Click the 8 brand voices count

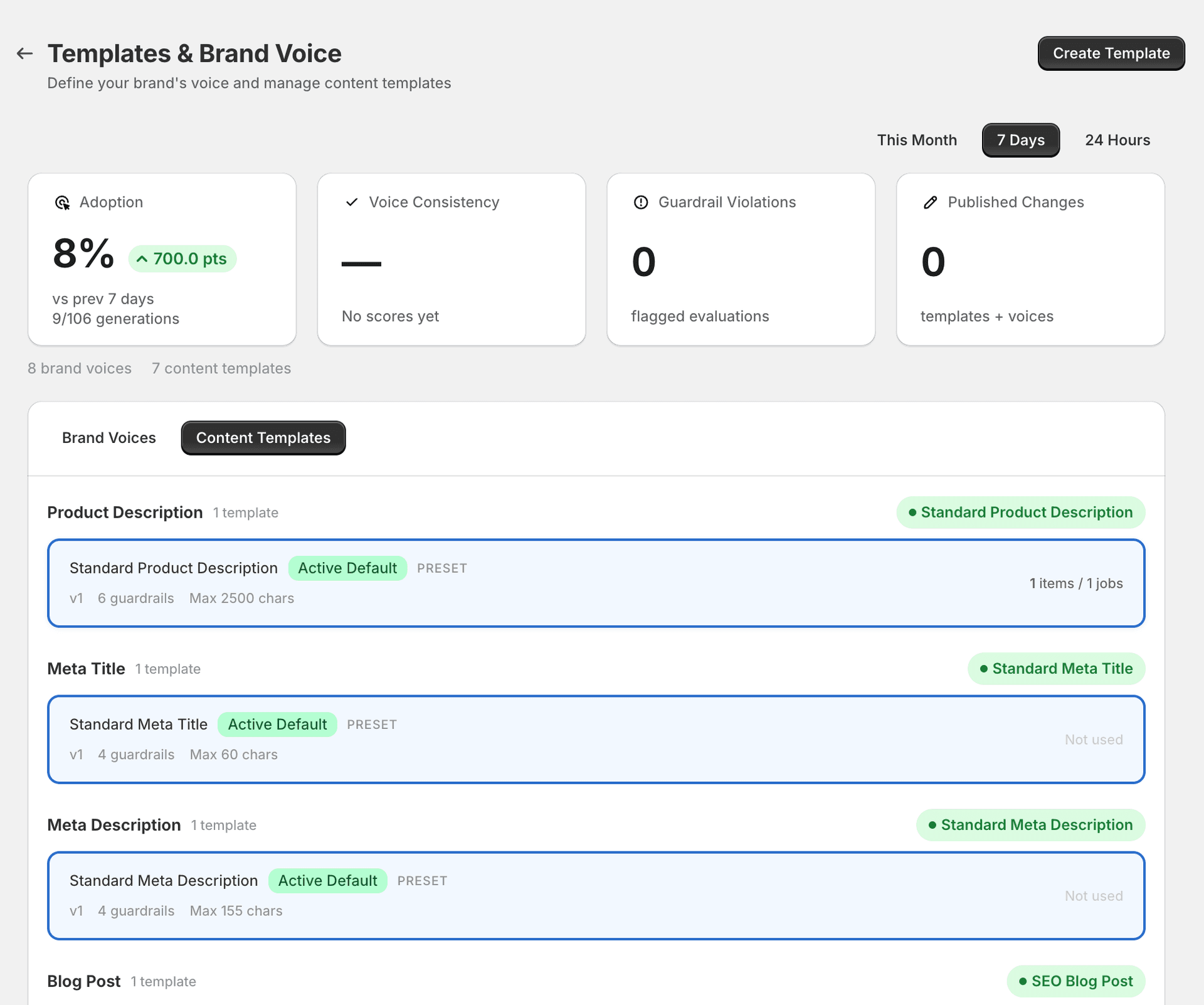[x=79, y=368]
